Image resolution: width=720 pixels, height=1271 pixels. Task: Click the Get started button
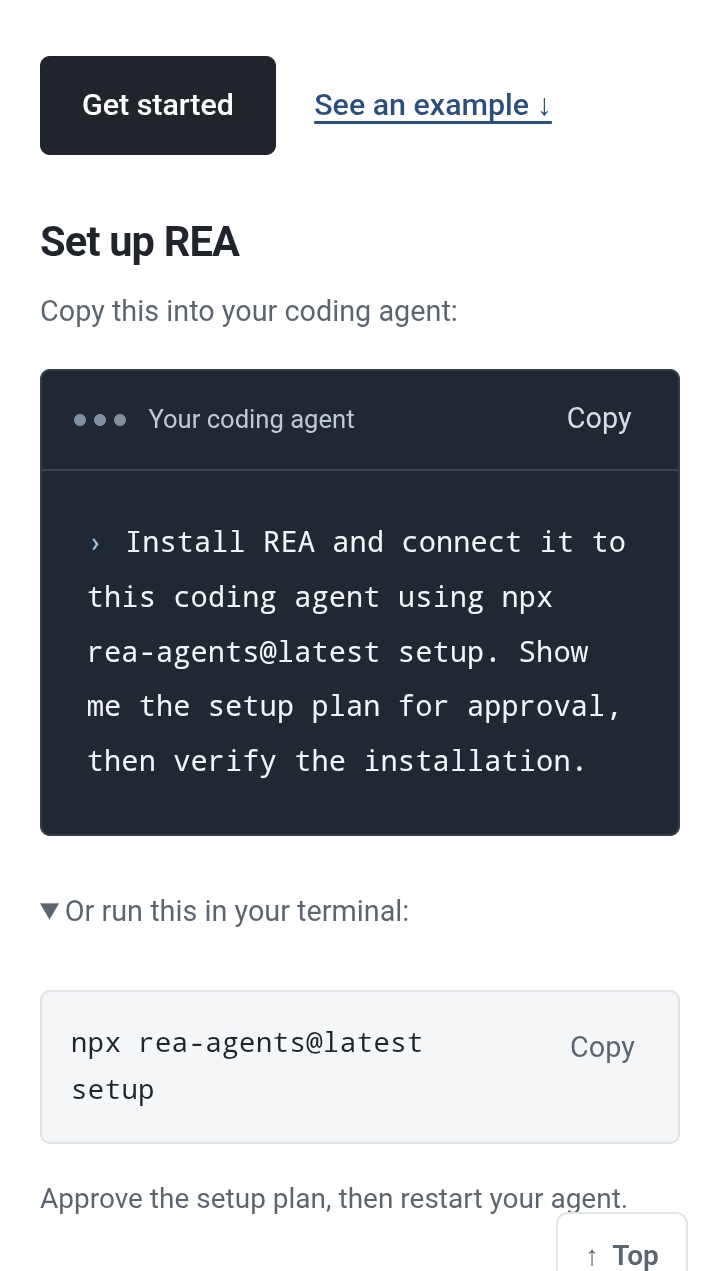158,105
